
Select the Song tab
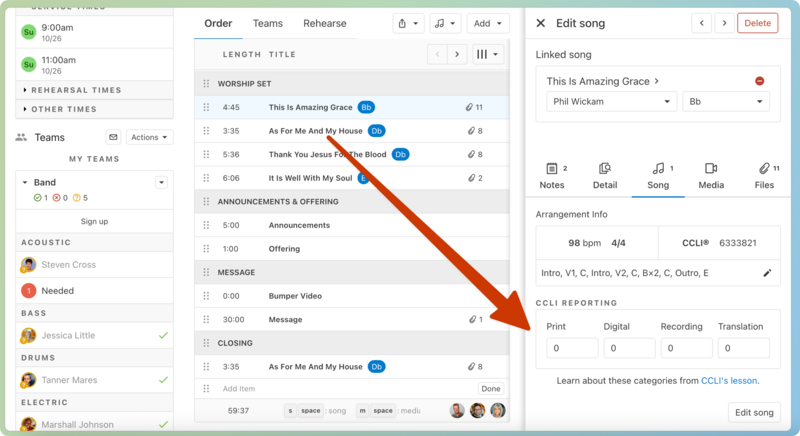658,176
